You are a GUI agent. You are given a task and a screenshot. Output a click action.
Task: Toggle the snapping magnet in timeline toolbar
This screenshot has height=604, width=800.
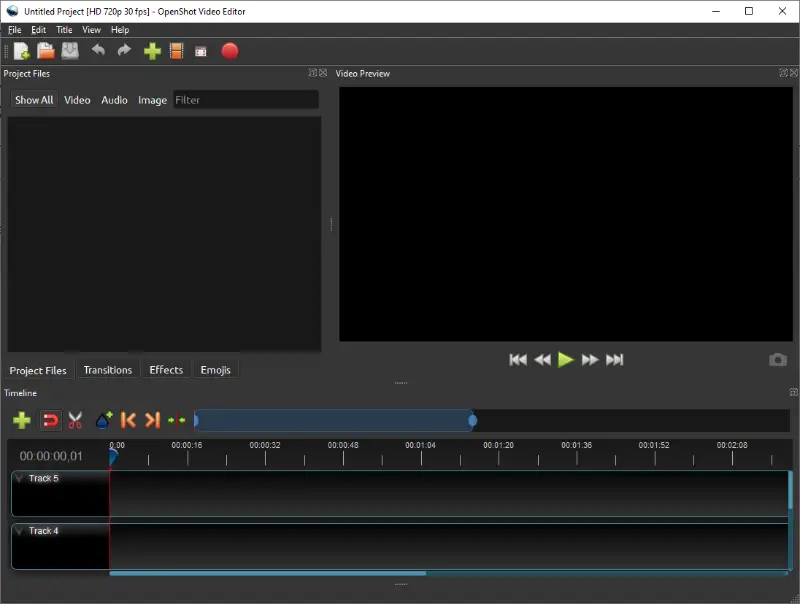(51, 420)
